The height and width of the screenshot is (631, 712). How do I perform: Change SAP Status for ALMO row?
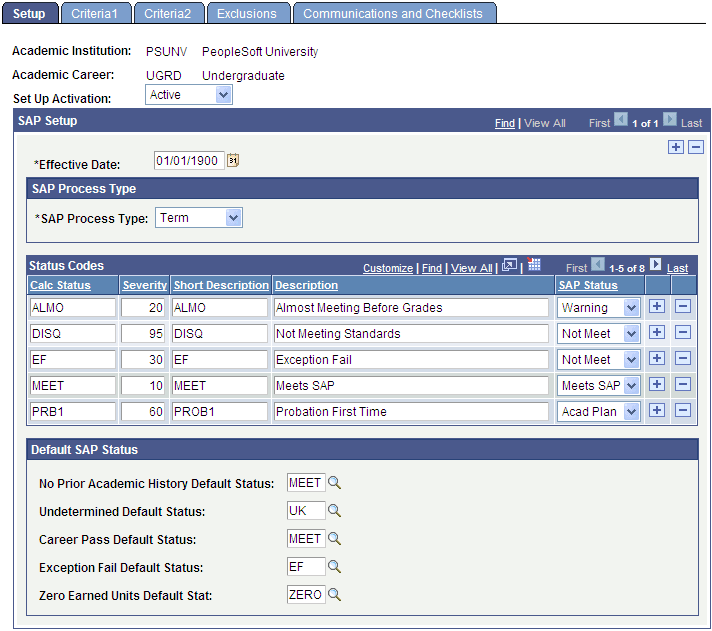[x=598, y=308]
